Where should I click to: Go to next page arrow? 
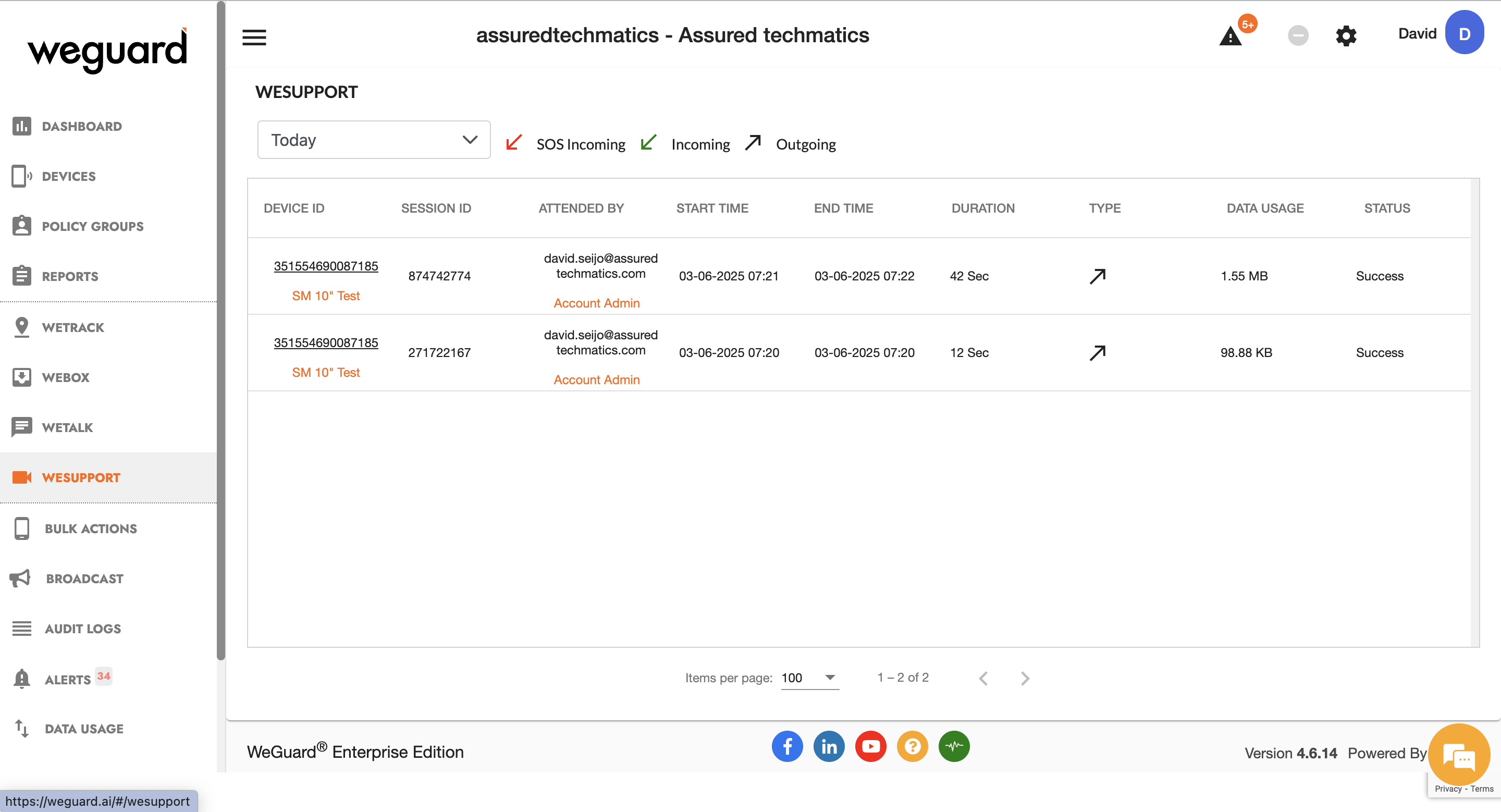(1025, 678)
